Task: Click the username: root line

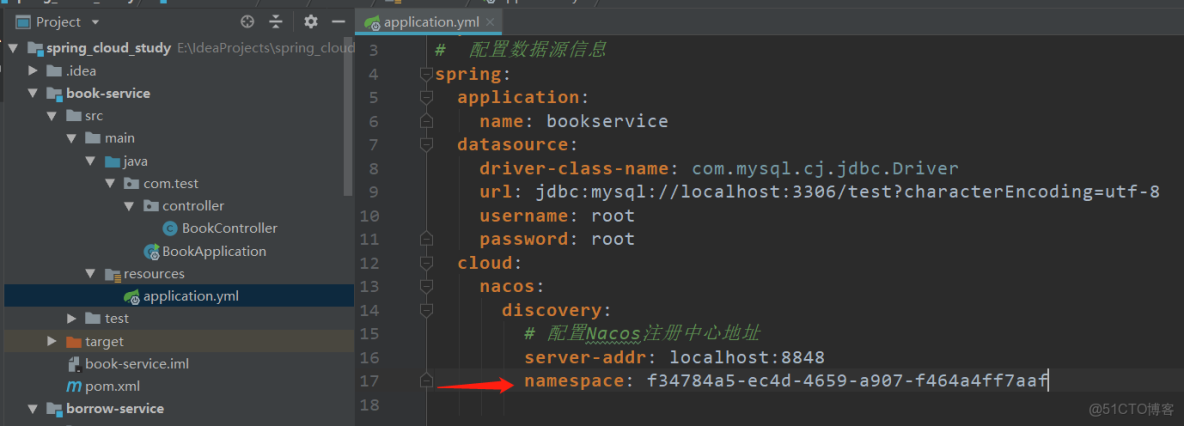Action: pos(557,216)
